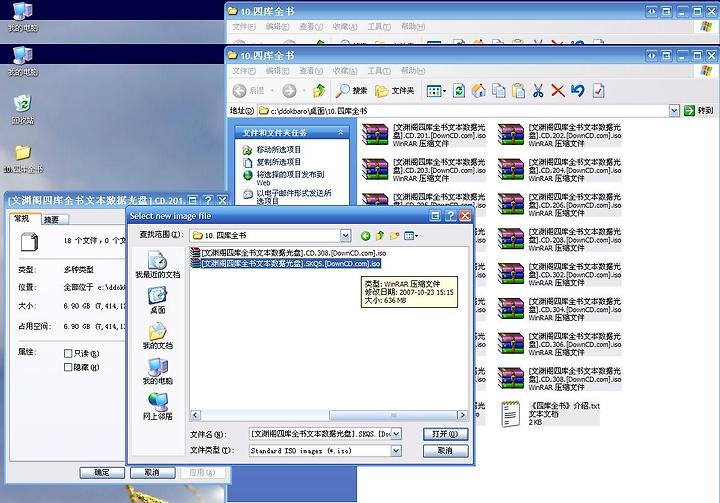Open the Views button dropdown arrow

(x=444, y=91)
